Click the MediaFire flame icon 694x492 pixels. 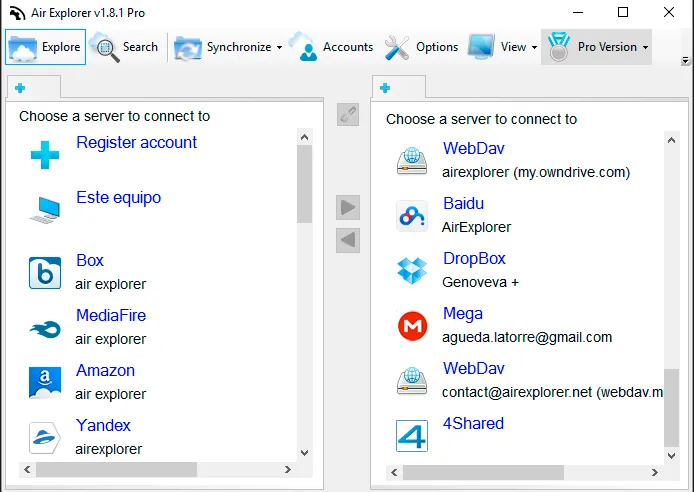[x=45, y=329]
